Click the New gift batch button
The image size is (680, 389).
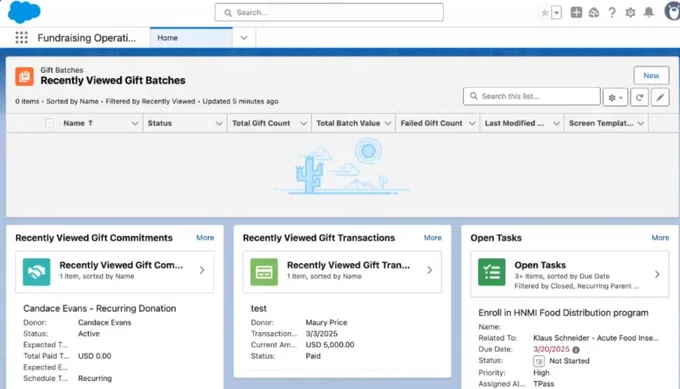click(651, 75)
